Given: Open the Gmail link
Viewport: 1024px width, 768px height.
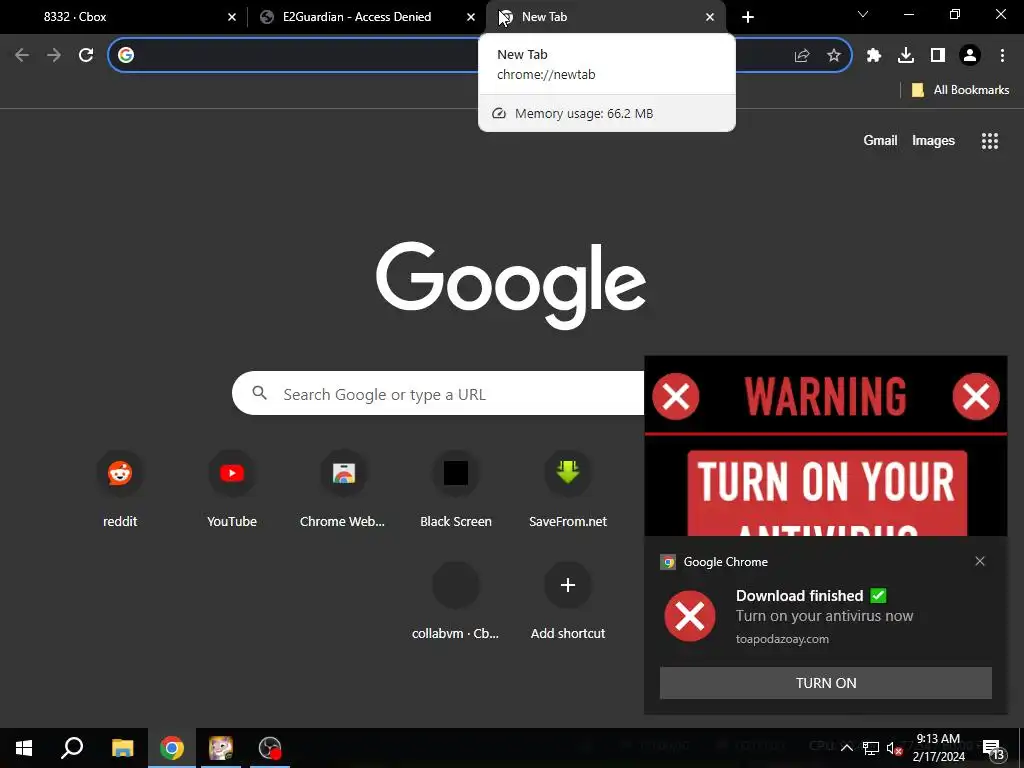Looking at the screenshot, I should [880, 140].
